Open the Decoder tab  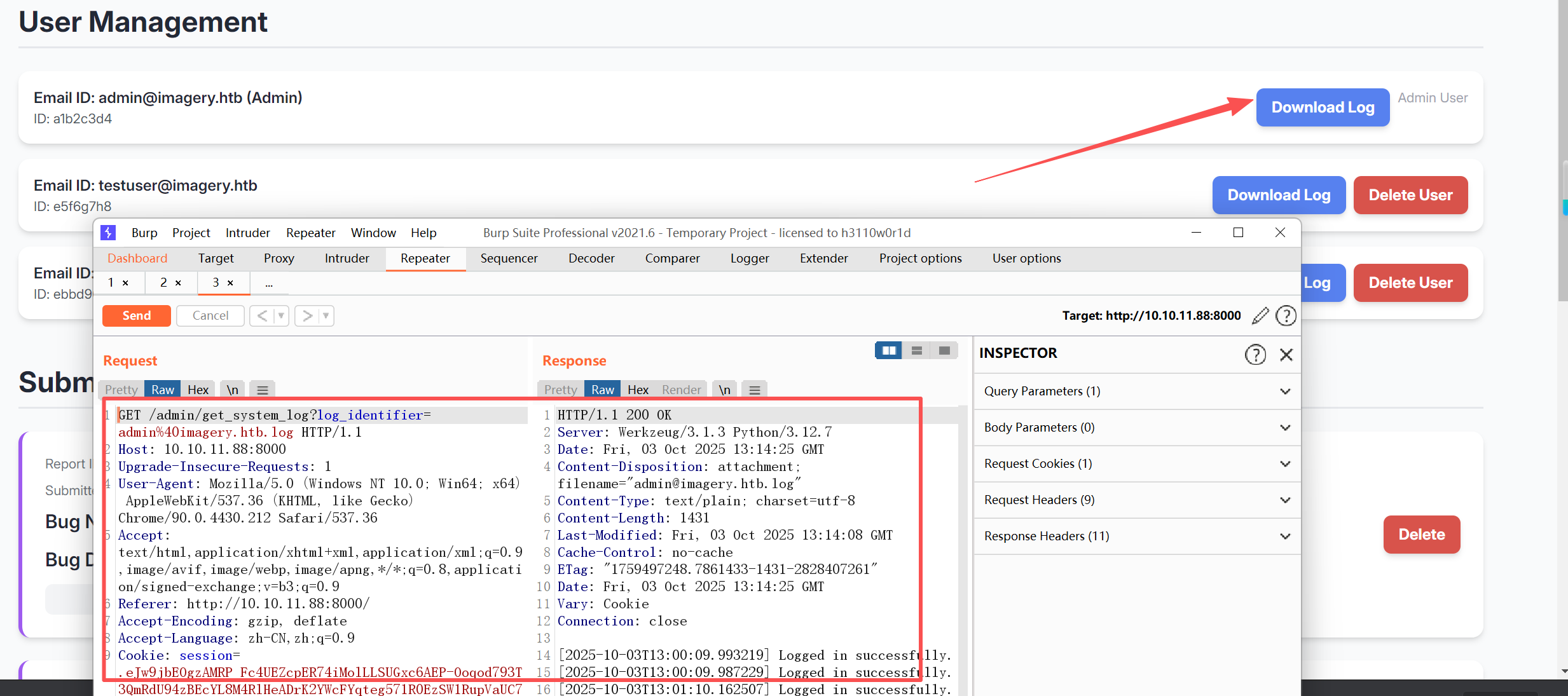591,258
